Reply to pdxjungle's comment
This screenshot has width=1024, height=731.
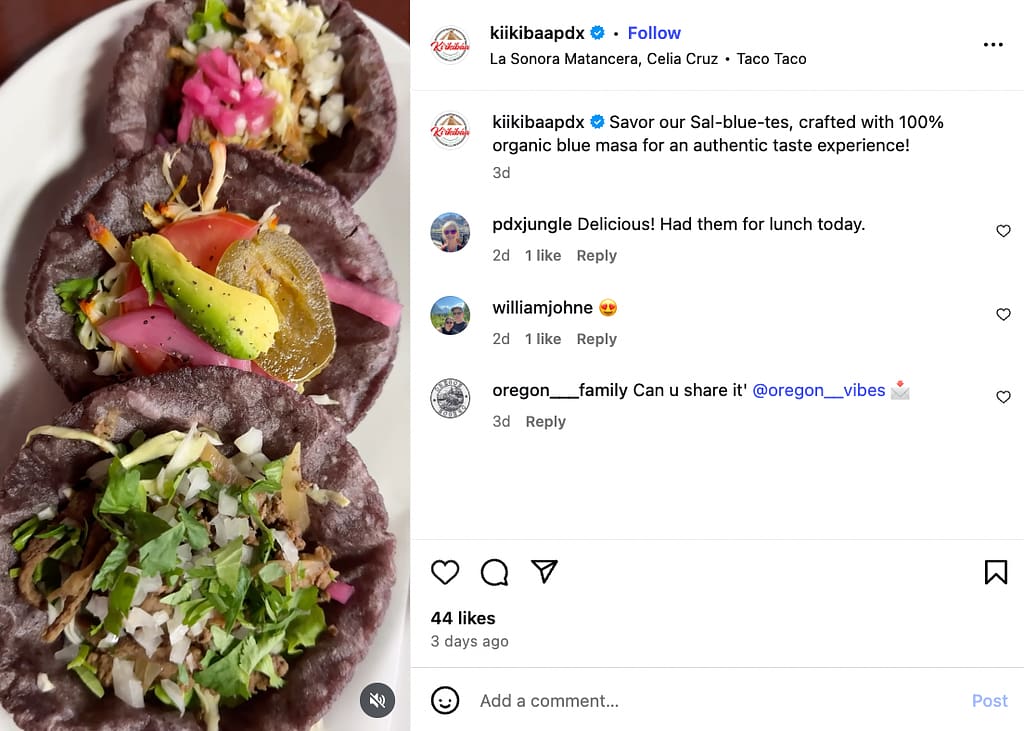tap(596, 256)
